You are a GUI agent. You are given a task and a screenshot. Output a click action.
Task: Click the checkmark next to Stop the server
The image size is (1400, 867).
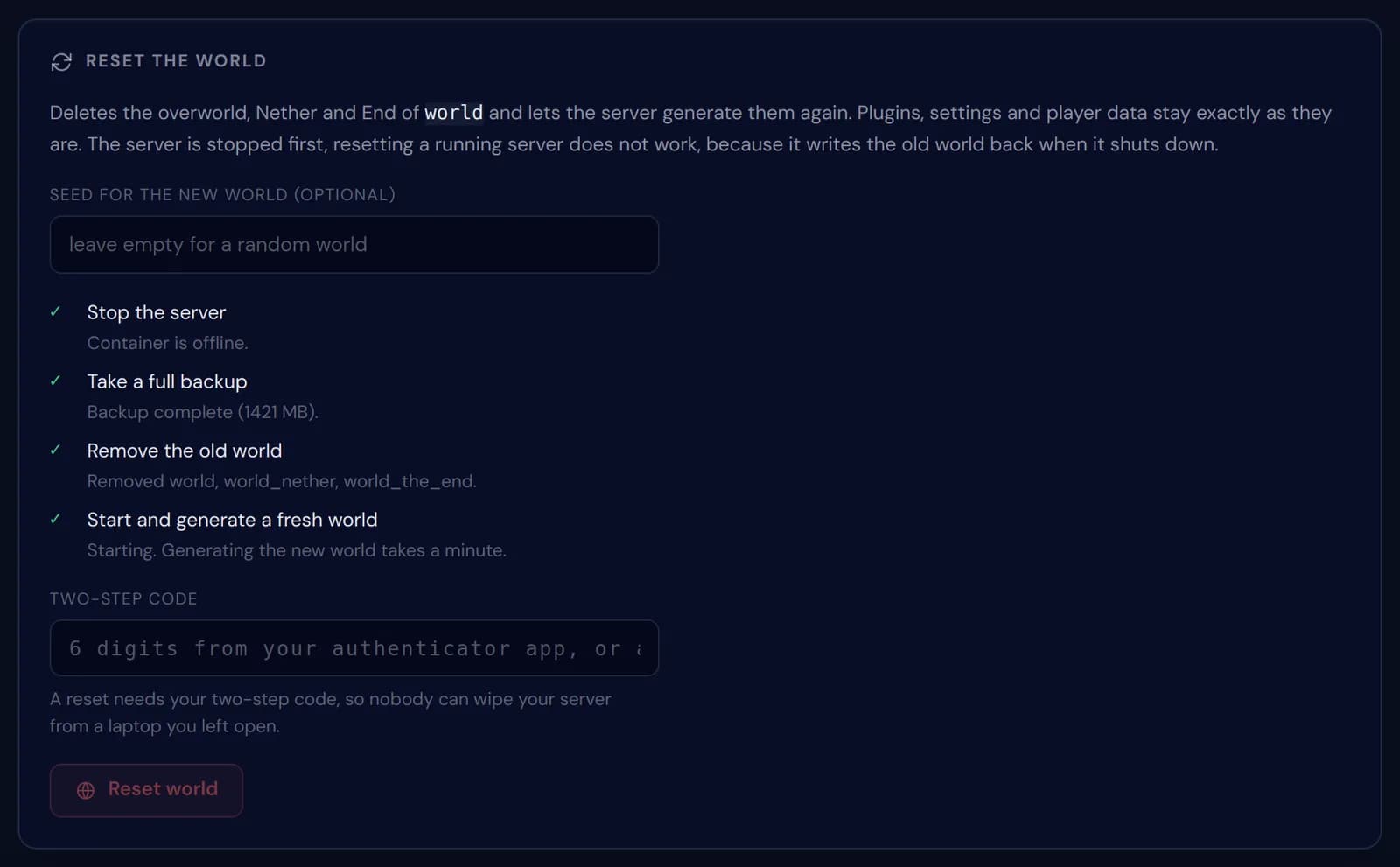[x=56, y=311]
